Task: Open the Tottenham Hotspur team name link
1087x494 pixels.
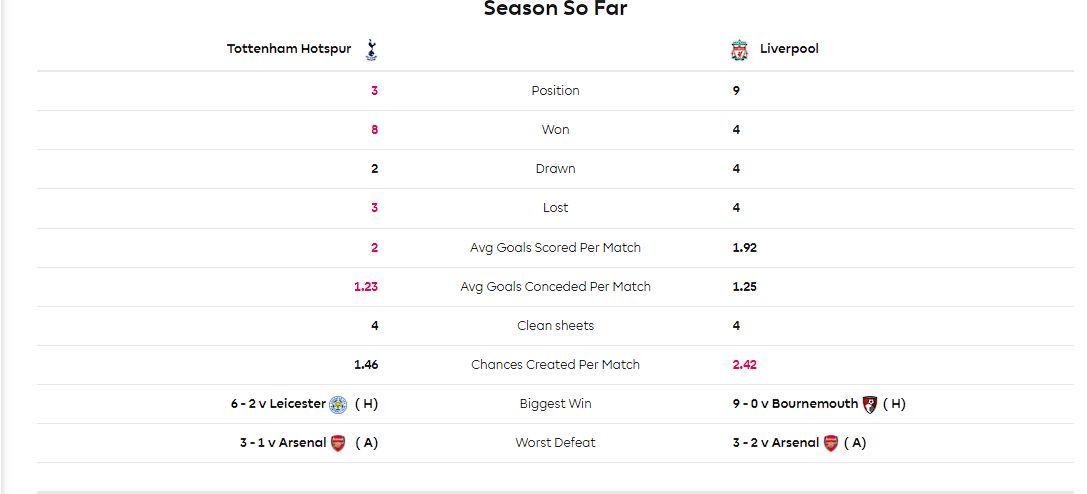Action: click(289, 49)
